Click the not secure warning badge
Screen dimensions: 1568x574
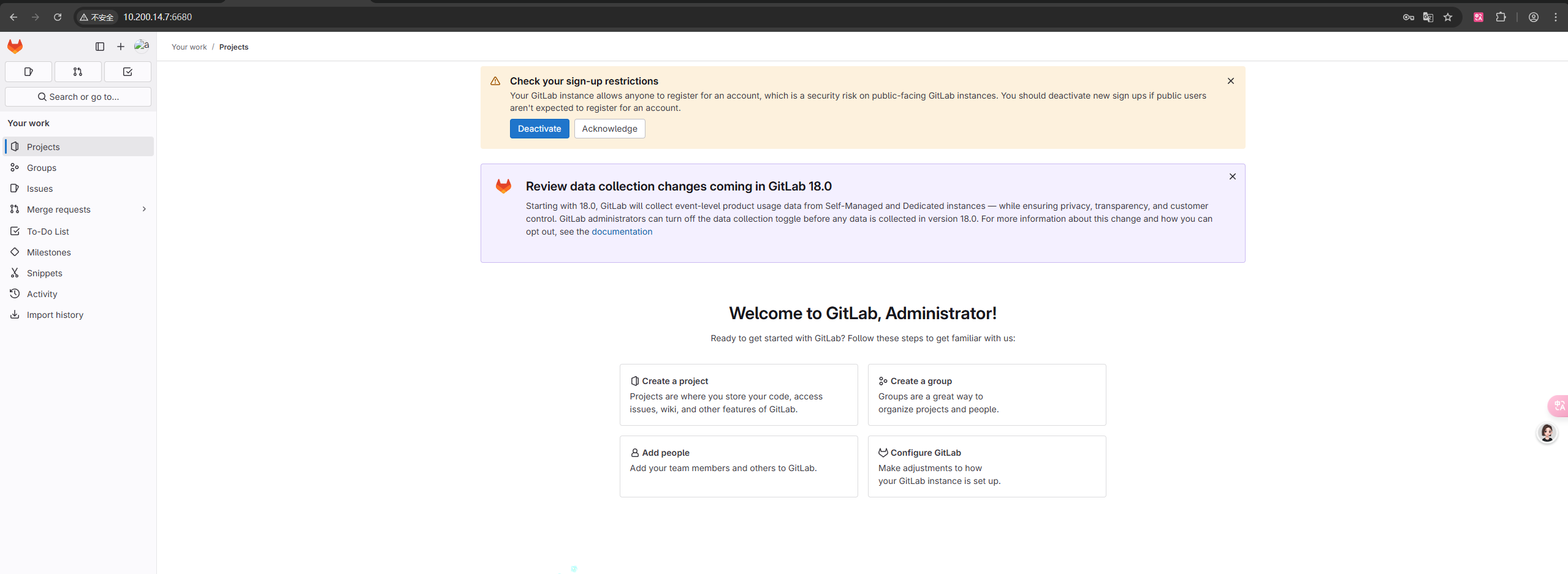pyautogui.click(x=97, y=17)
